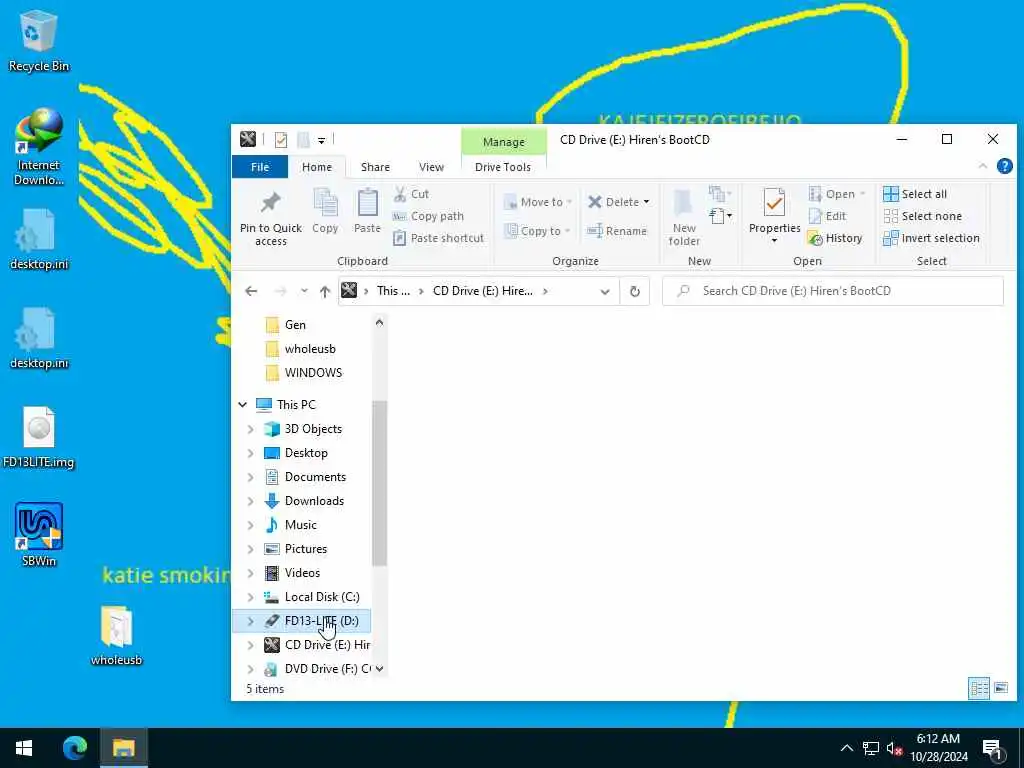Switch to the Share ribbon tab
This screenshot has height=768, width=1024.
pyautogui.click(x=376, y=167)
